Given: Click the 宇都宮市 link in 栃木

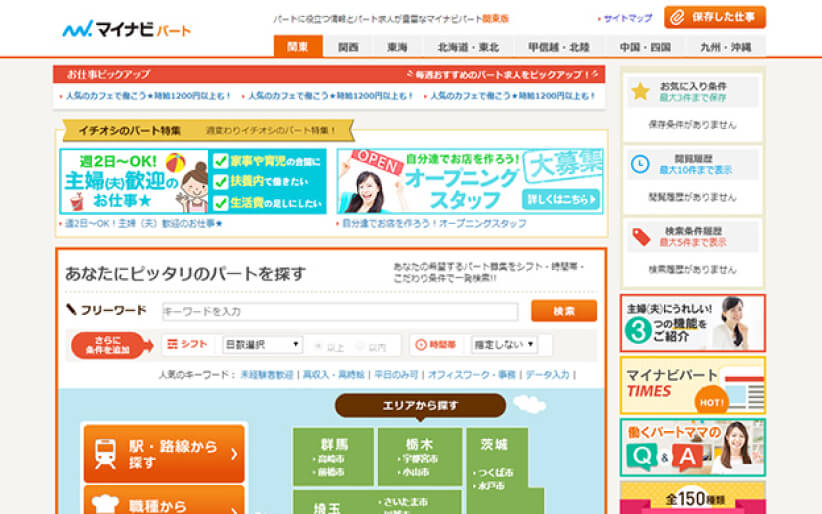Looking at the screenshot, I should click(418, 459).
